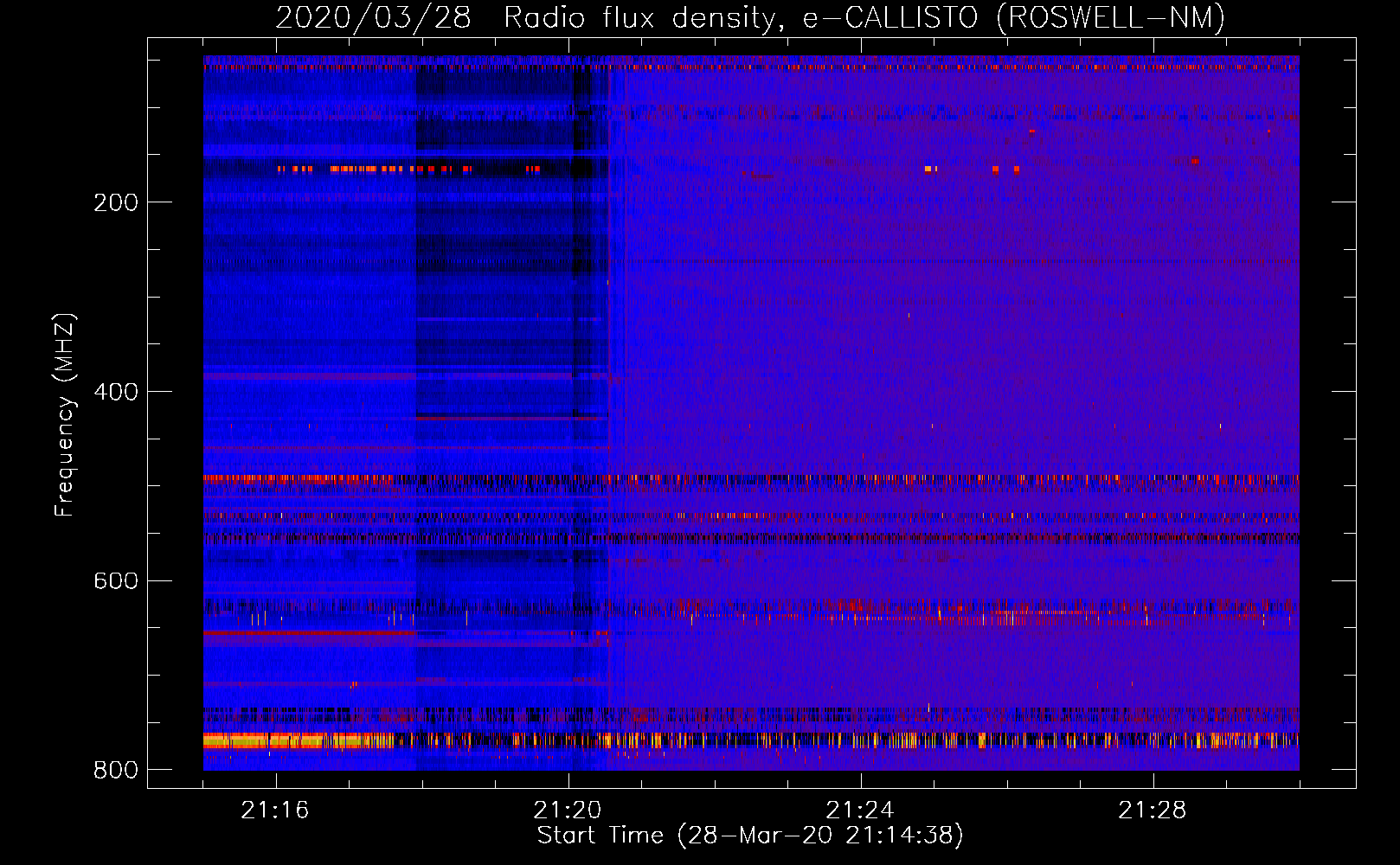Select the 21:16 time tick label

click(x=275, y=811)
